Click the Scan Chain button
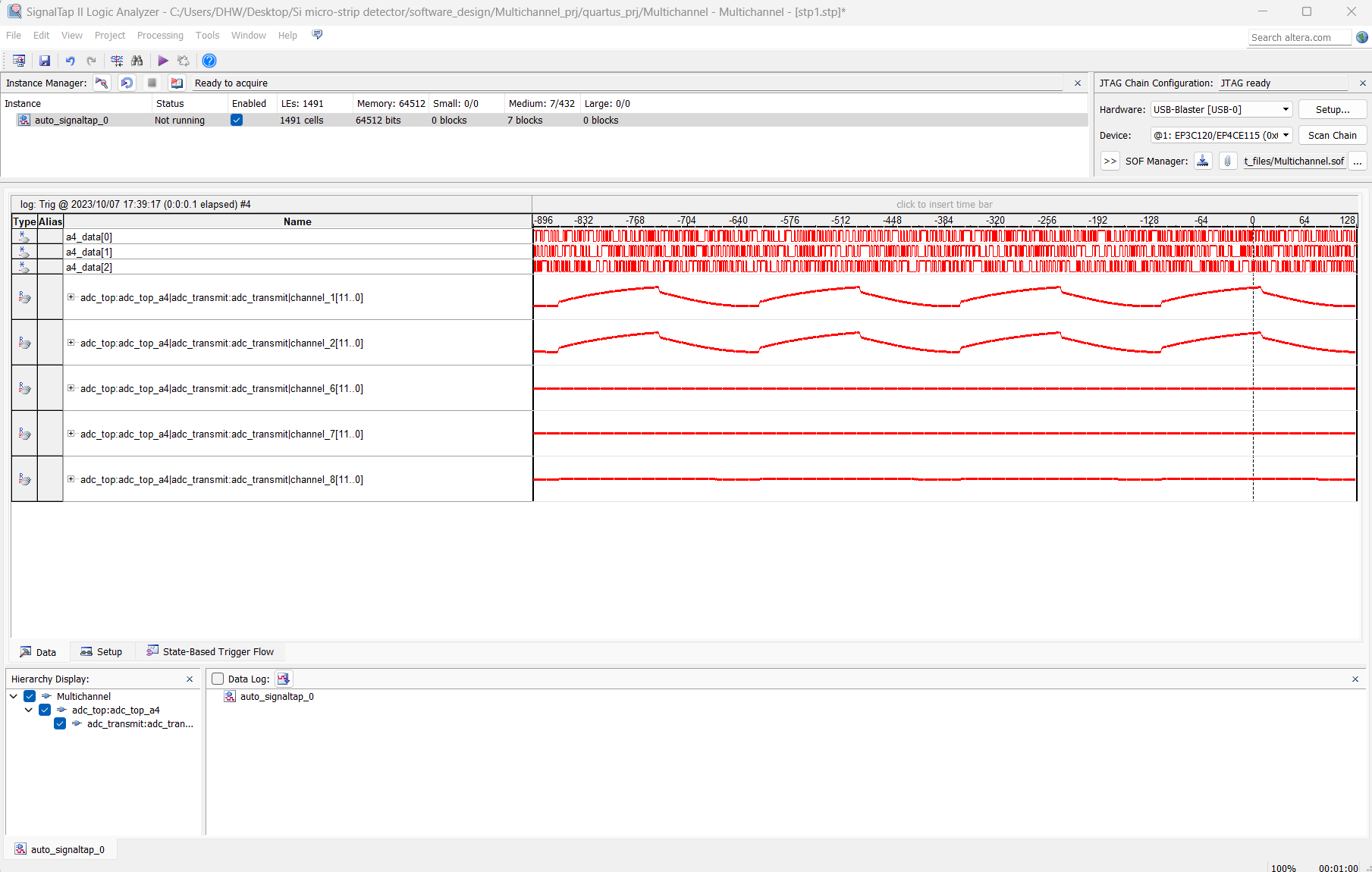 (1333, 135)
